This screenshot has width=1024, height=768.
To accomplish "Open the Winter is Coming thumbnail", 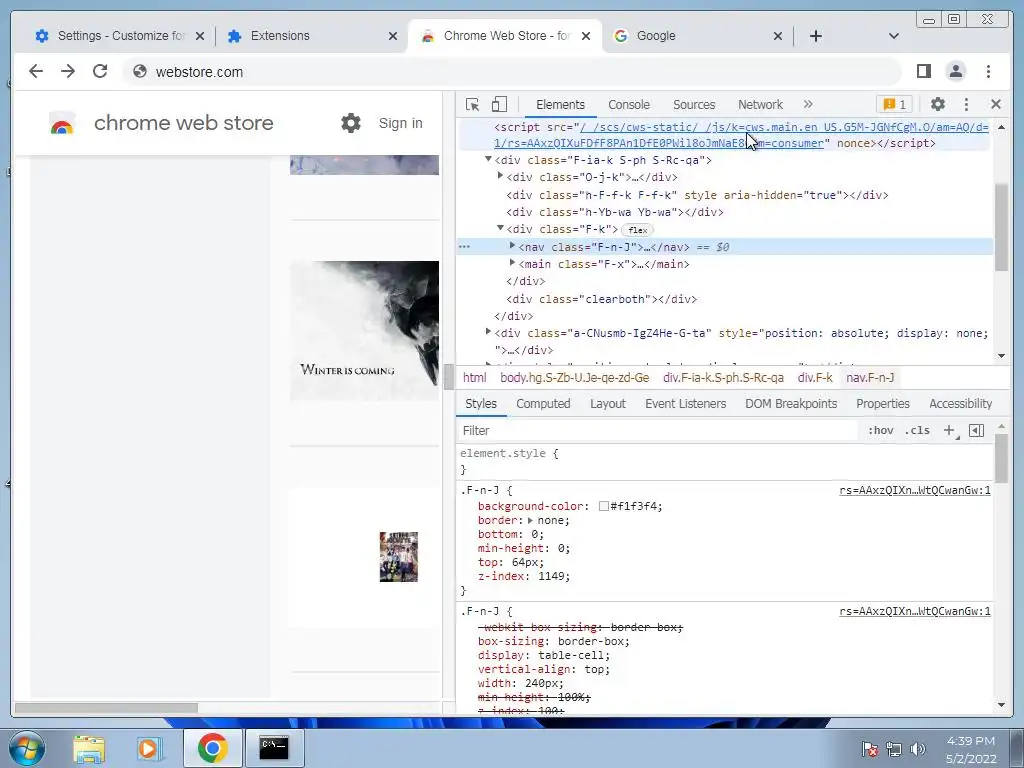I will [364, 330].
